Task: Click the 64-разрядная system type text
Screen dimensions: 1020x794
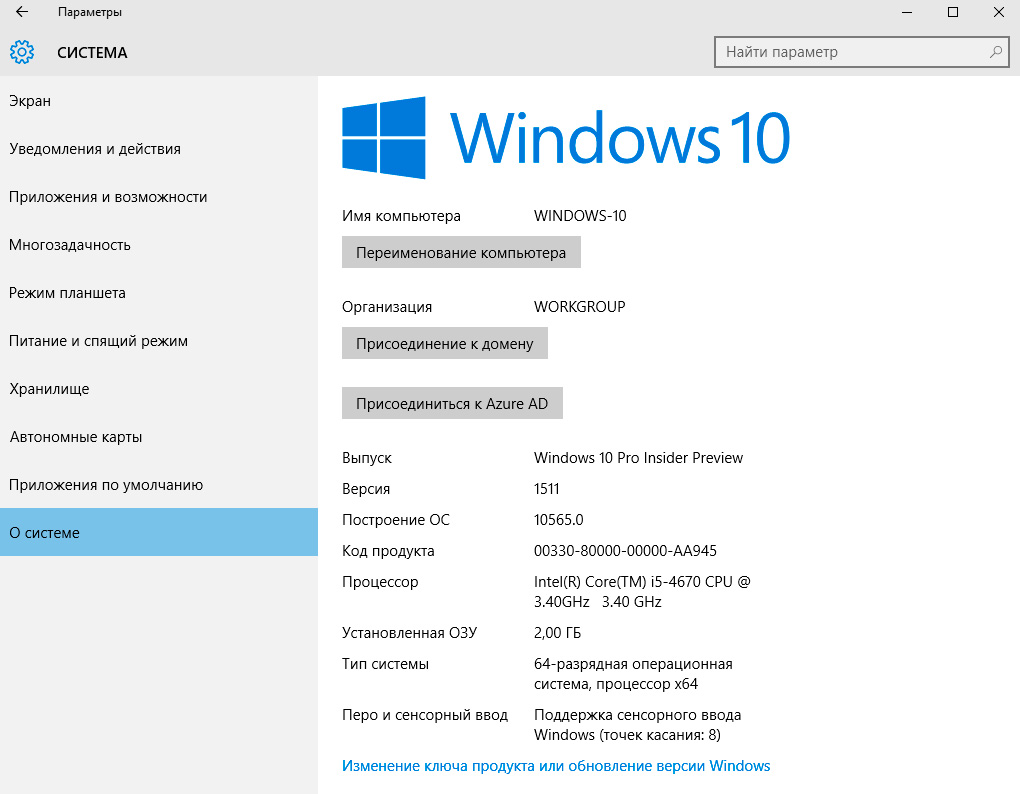Action: pos(633,674)
